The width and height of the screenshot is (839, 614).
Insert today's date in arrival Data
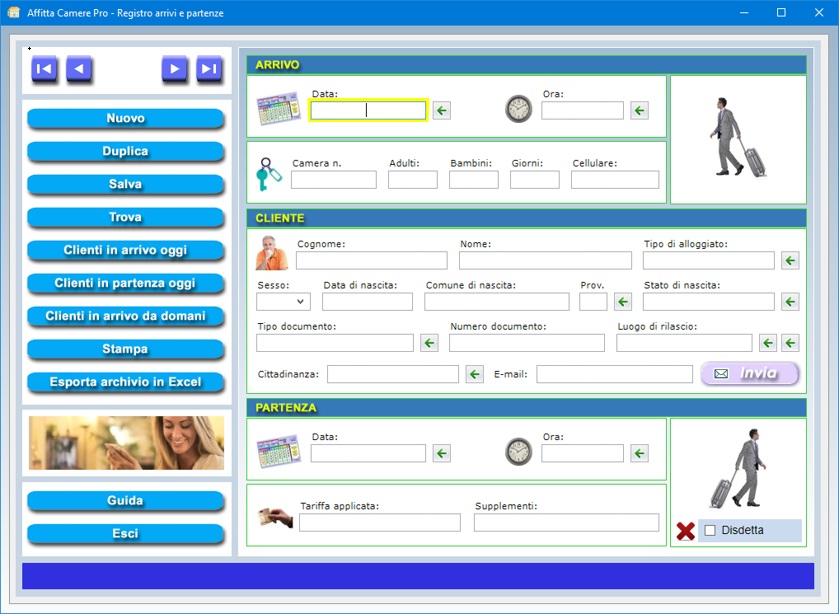click(x=441, y=111)
